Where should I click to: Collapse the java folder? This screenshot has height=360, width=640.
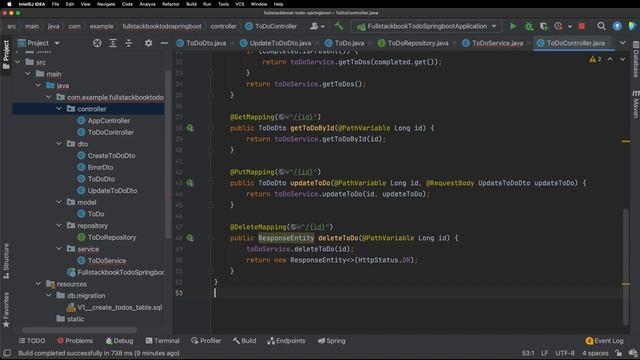[38, 85]
